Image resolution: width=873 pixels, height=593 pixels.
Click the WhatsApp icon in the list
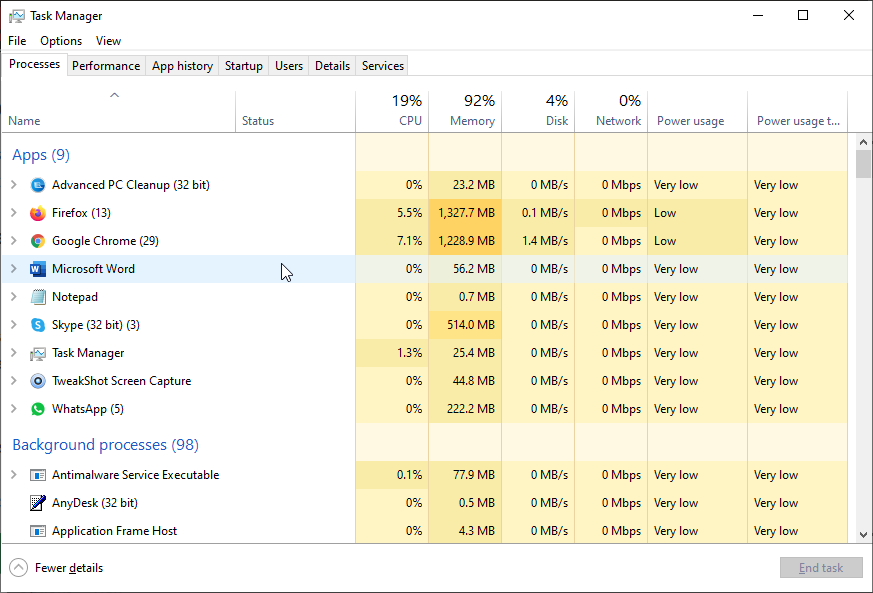point(38,409)
